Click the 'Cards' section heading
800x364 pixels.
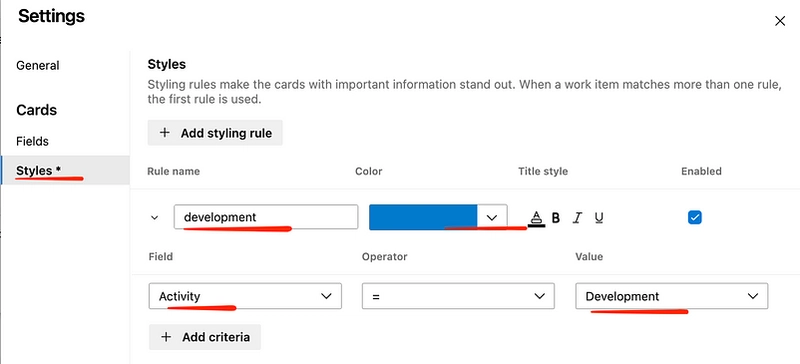pos(36,110)
